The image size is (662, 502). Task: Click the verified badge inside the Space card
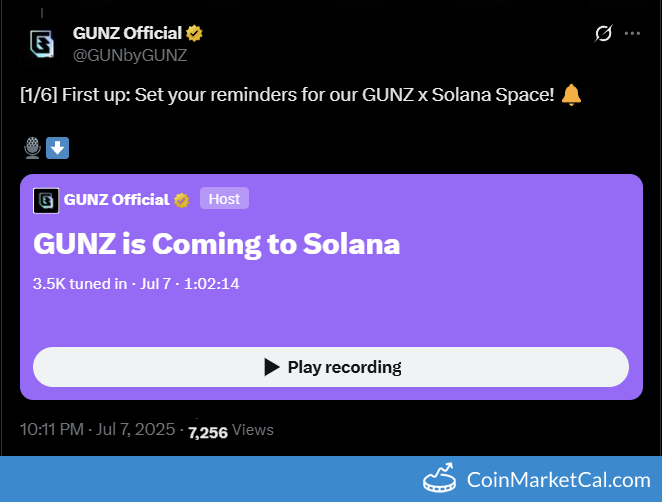[182, 199]
